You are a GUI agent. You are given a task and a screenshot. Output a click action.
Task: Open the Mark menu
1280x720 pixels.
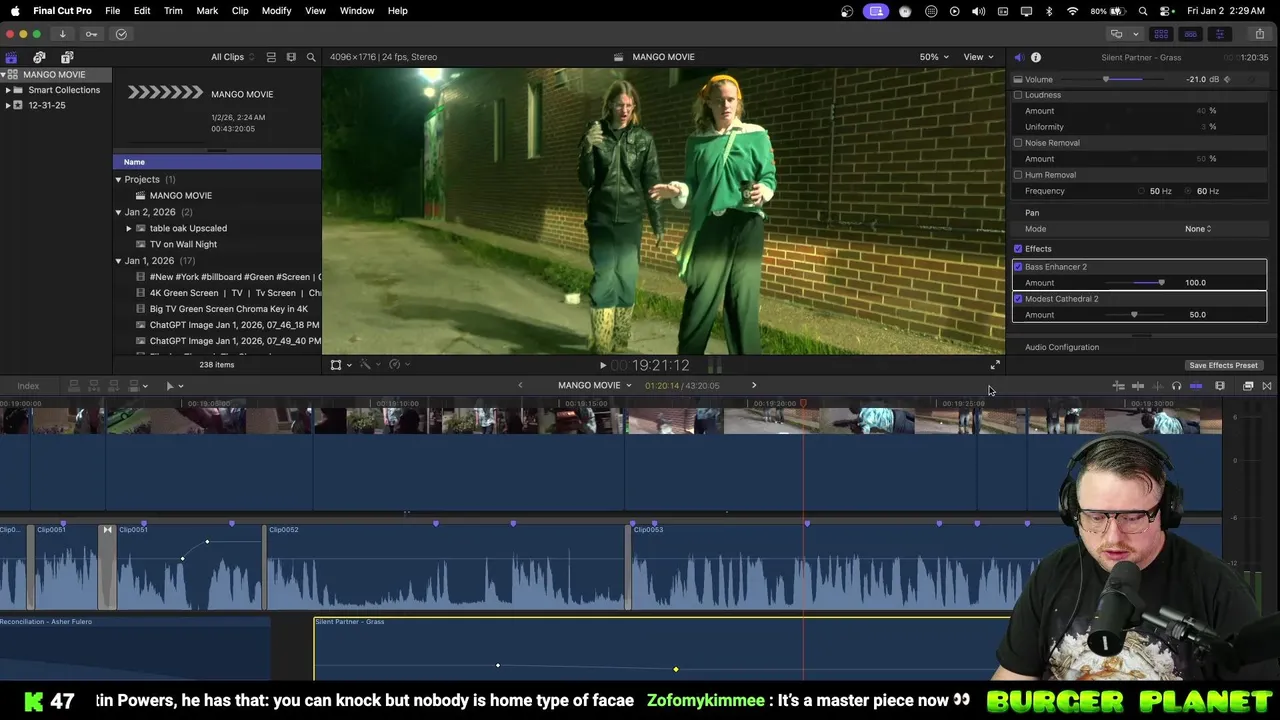(x=207, y=11)
